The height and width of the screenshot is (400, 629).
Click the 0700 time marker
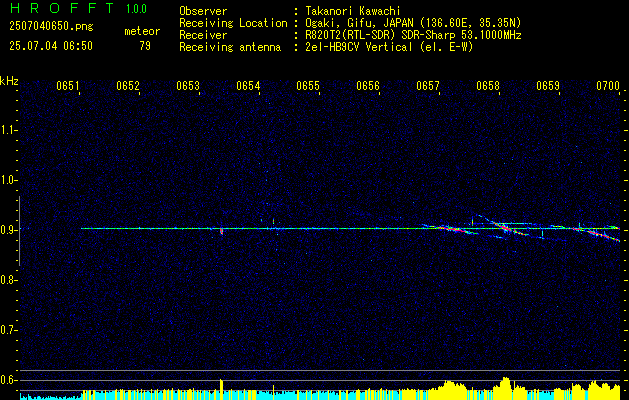(608, 86)
